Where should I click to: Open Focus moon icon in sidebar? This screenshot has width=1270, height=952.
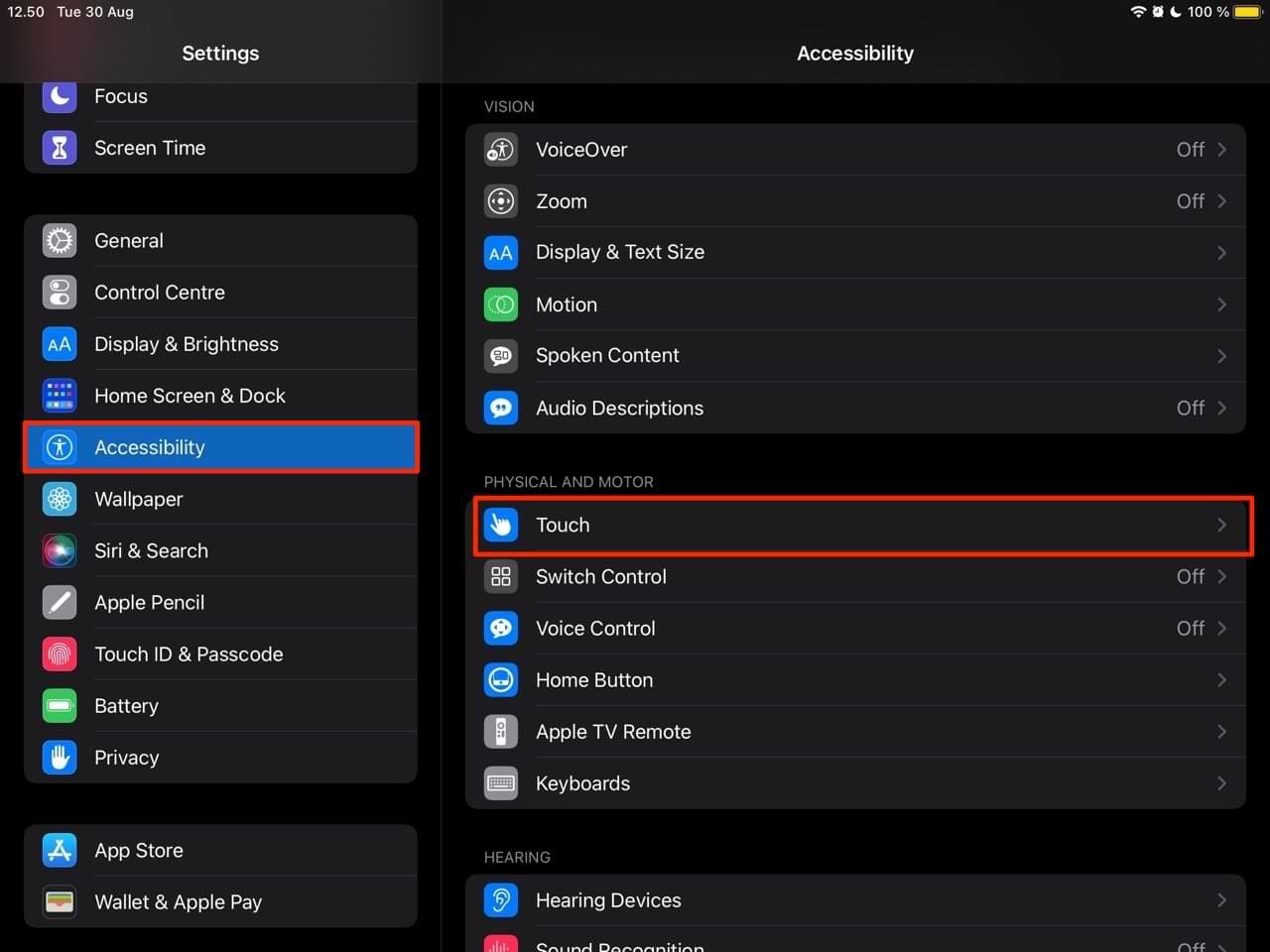point(60,96)
